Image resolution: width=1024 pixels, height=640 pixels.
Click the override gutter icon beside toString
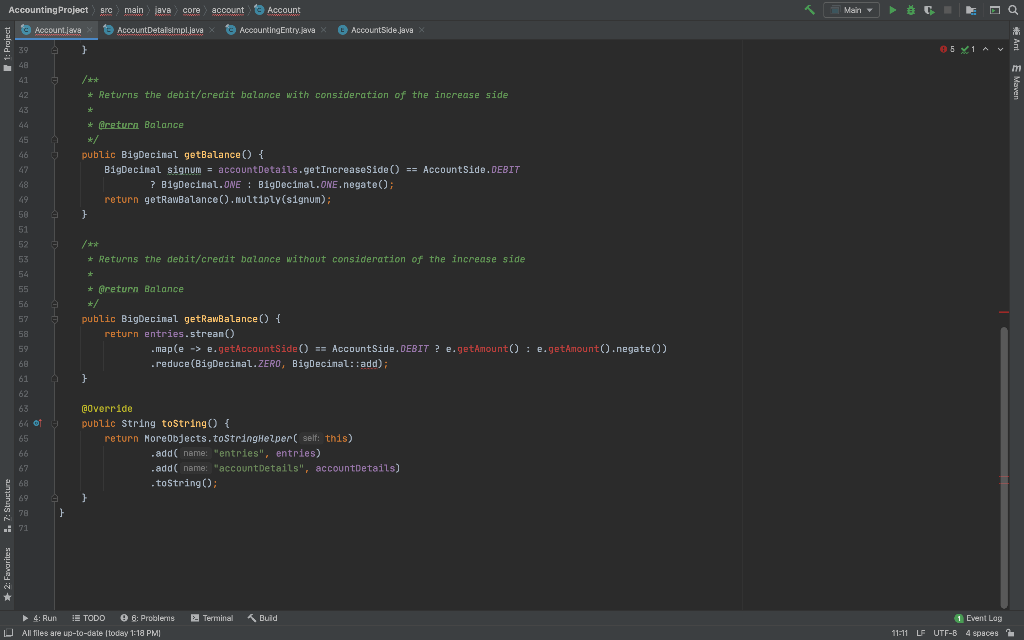click(37, 424)
